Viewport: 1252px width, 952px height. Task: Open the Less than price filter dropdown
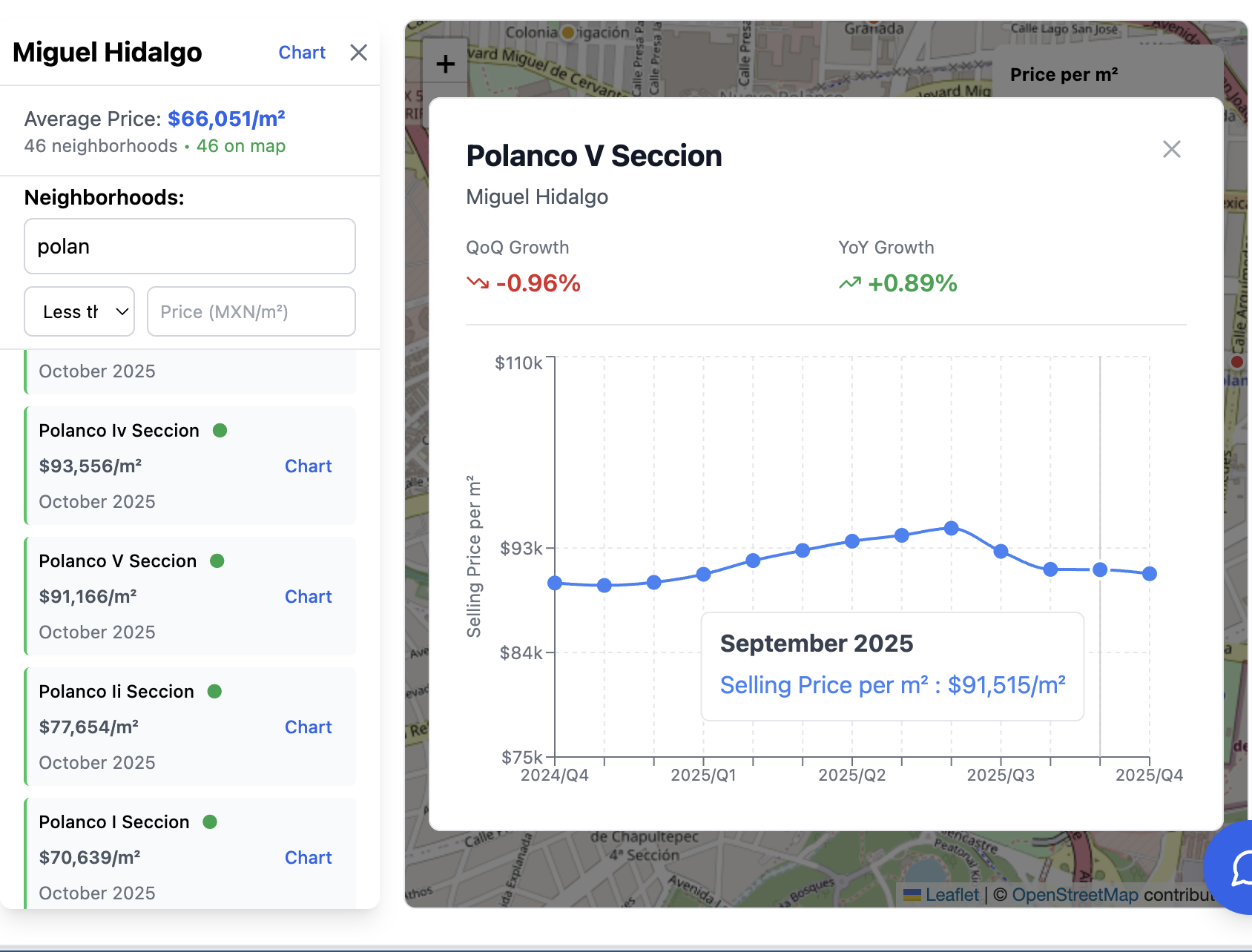[79, 311]
